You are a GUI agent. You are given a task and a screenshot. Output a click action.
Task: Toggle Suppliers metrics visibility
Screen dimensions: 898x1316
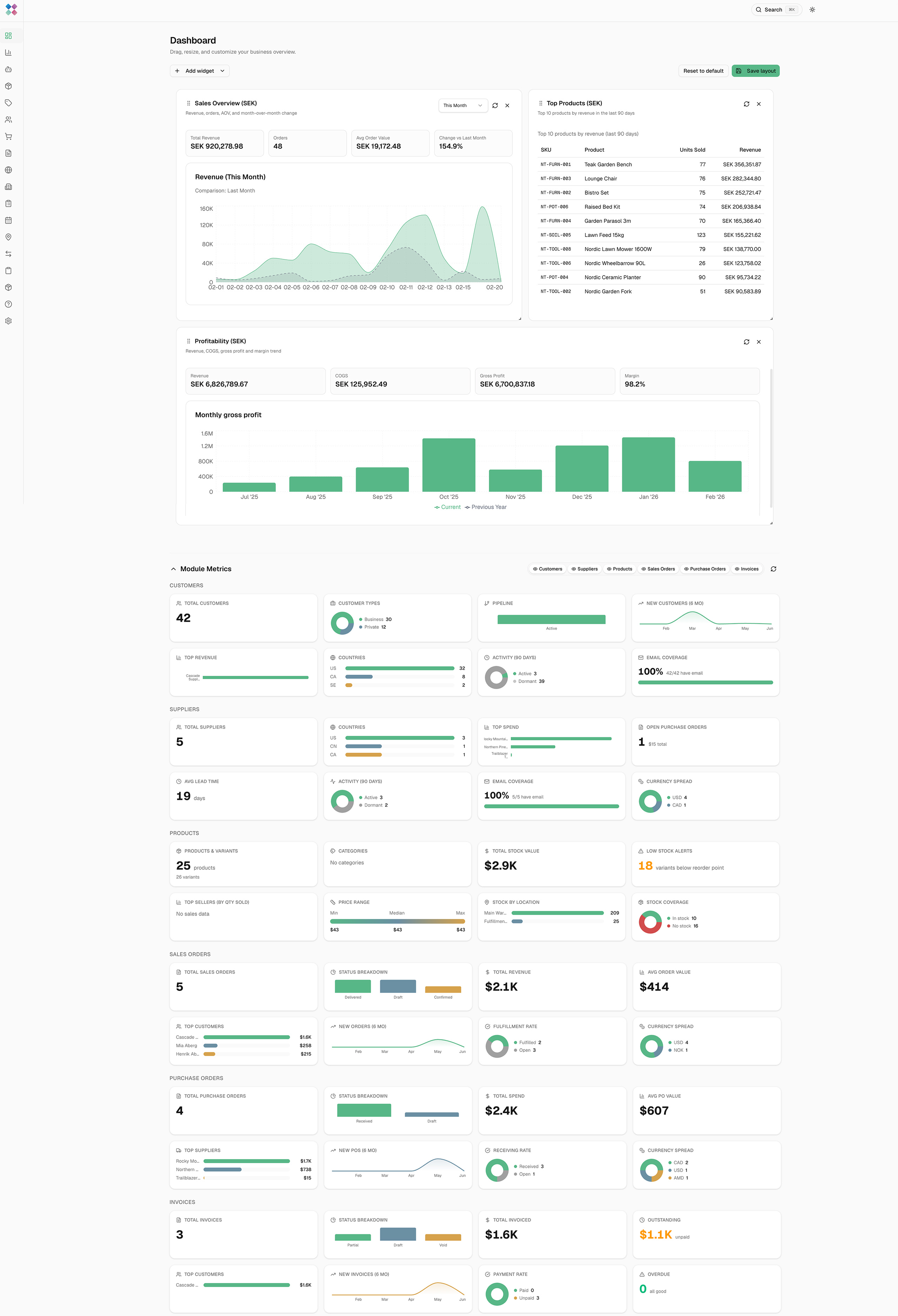(584, 569)
